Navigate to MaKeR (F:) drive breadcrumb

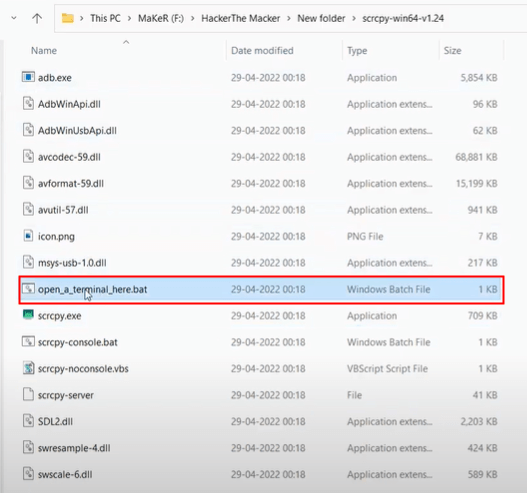(x=161, y=18)
